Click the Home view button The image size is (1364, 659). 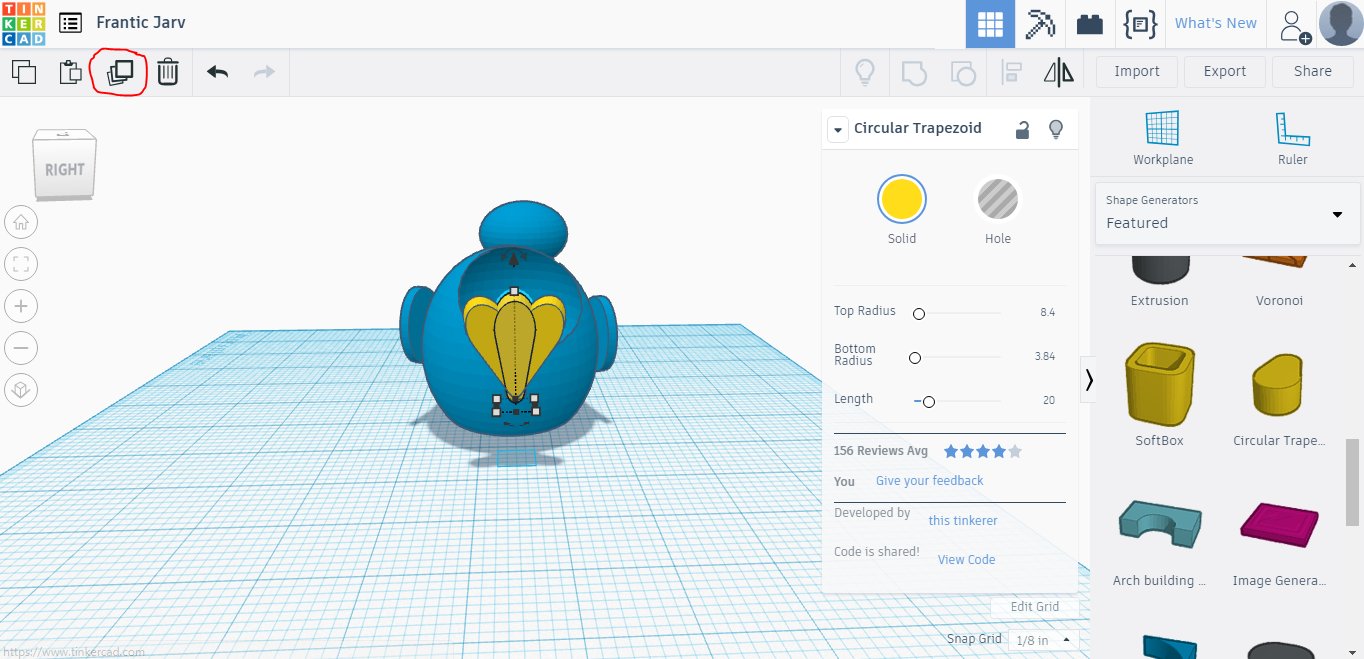coord(21,222)
